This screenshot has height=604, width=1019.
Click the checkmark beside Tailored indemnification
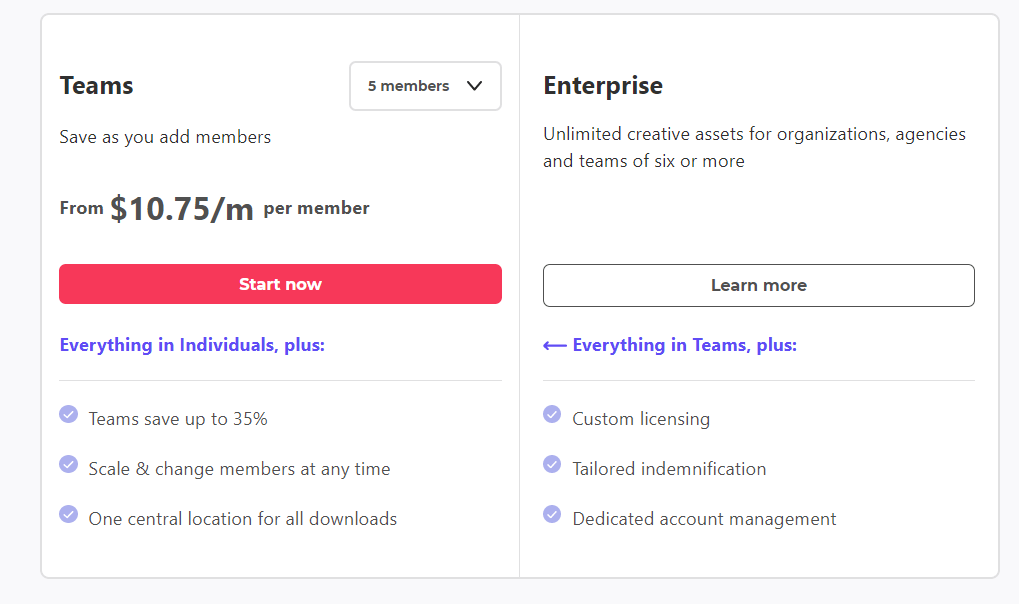(x=552, y=464)
